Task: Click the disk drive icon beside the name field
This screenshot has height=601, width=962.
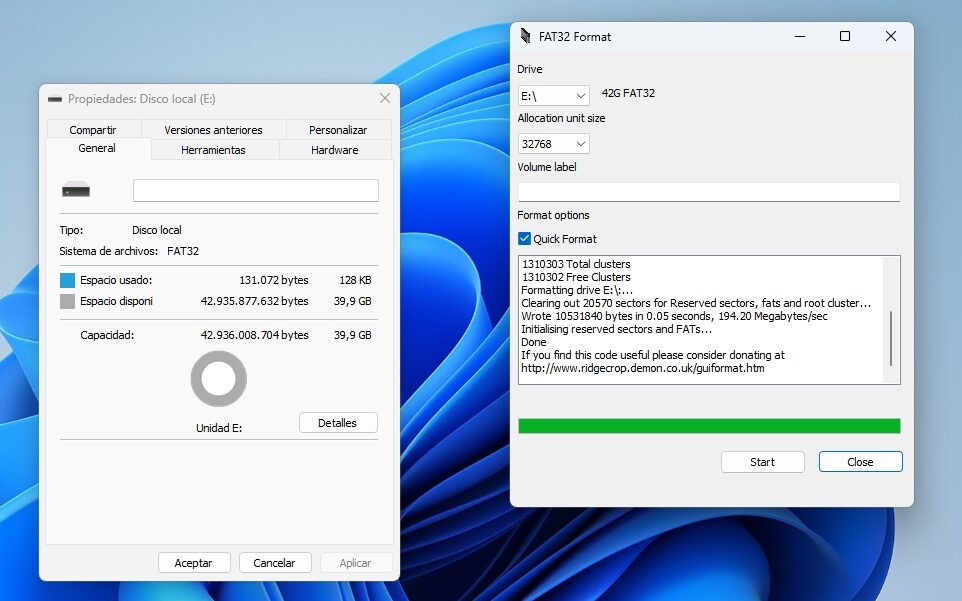Action: click(x=76, y=189)
